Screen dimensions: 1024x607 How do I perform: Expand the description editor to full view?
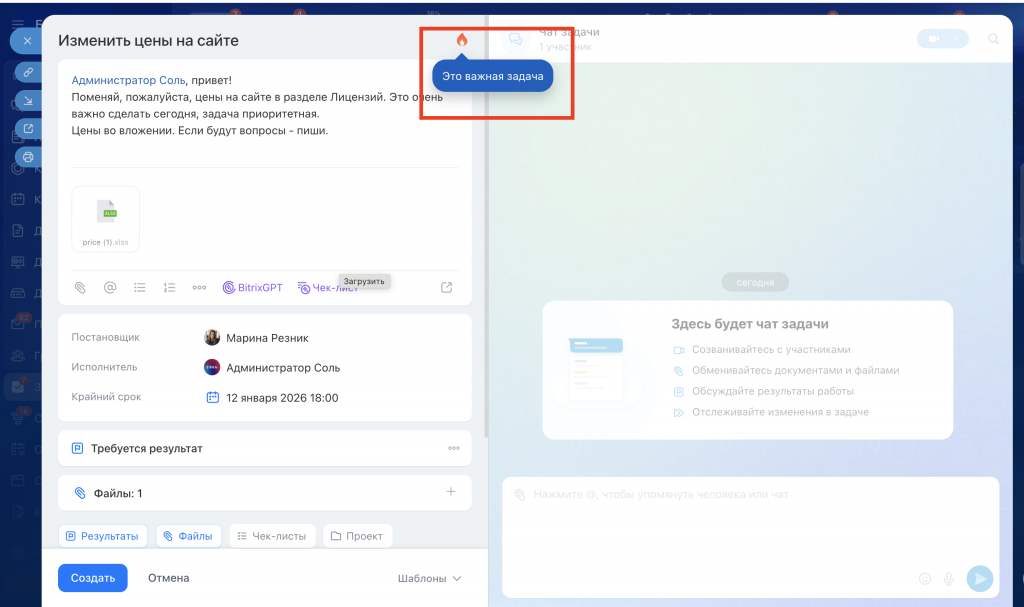tap(446, 287)
